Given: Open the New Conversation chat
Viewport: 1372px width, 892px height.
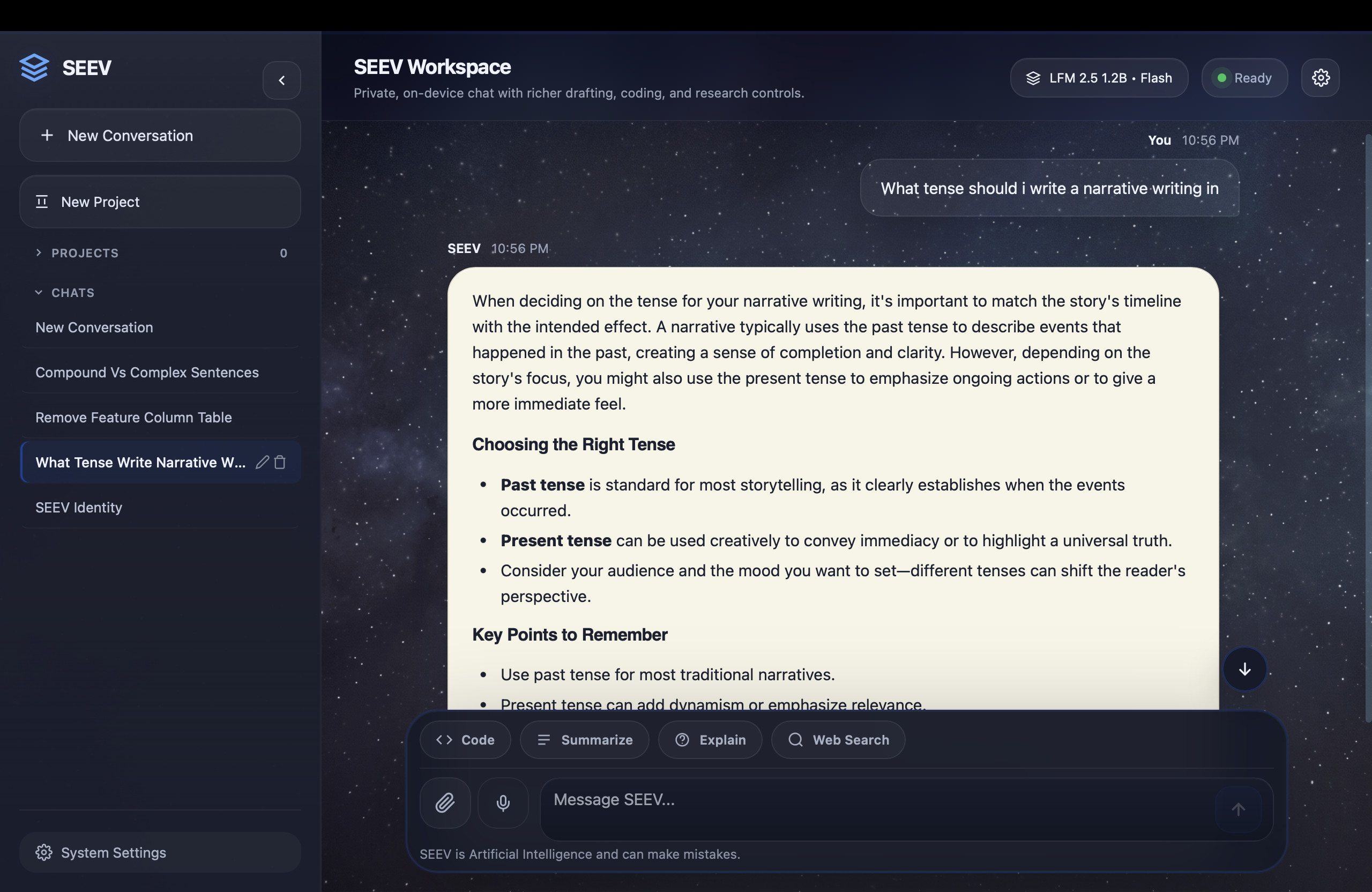Looking at the screenshot, I should (160, 328).
